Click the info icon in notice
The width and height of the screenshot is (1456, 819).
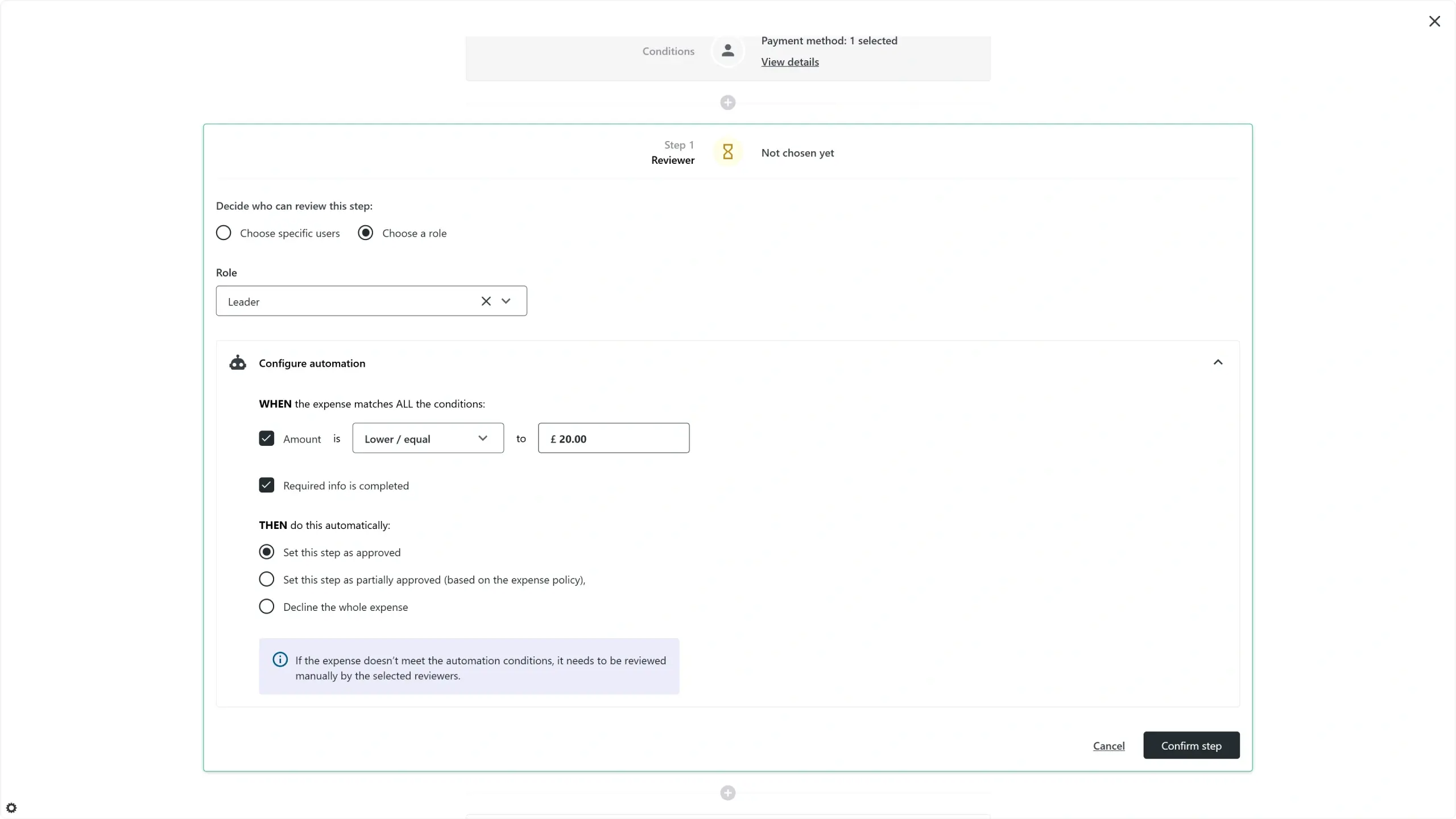(280, 660)
